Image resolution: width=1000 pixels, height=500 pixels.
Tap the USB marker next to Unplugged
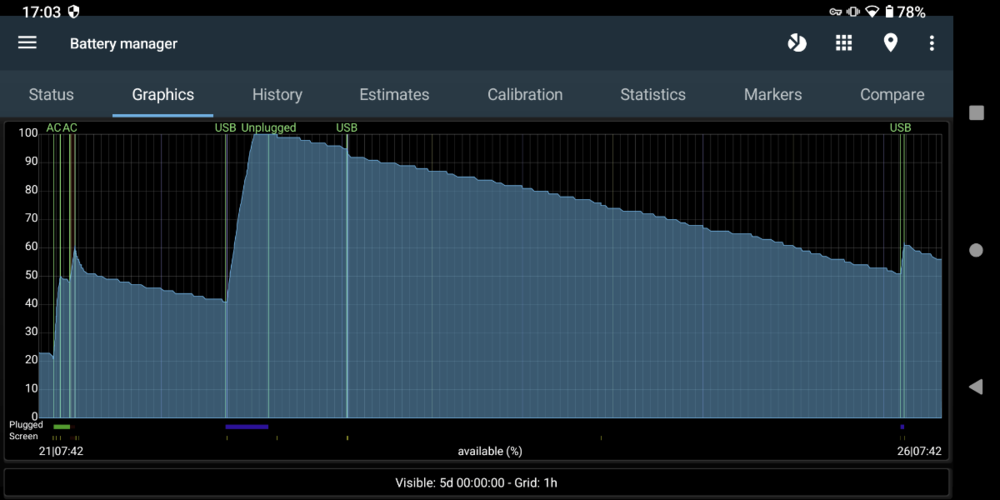click(225, 128)
